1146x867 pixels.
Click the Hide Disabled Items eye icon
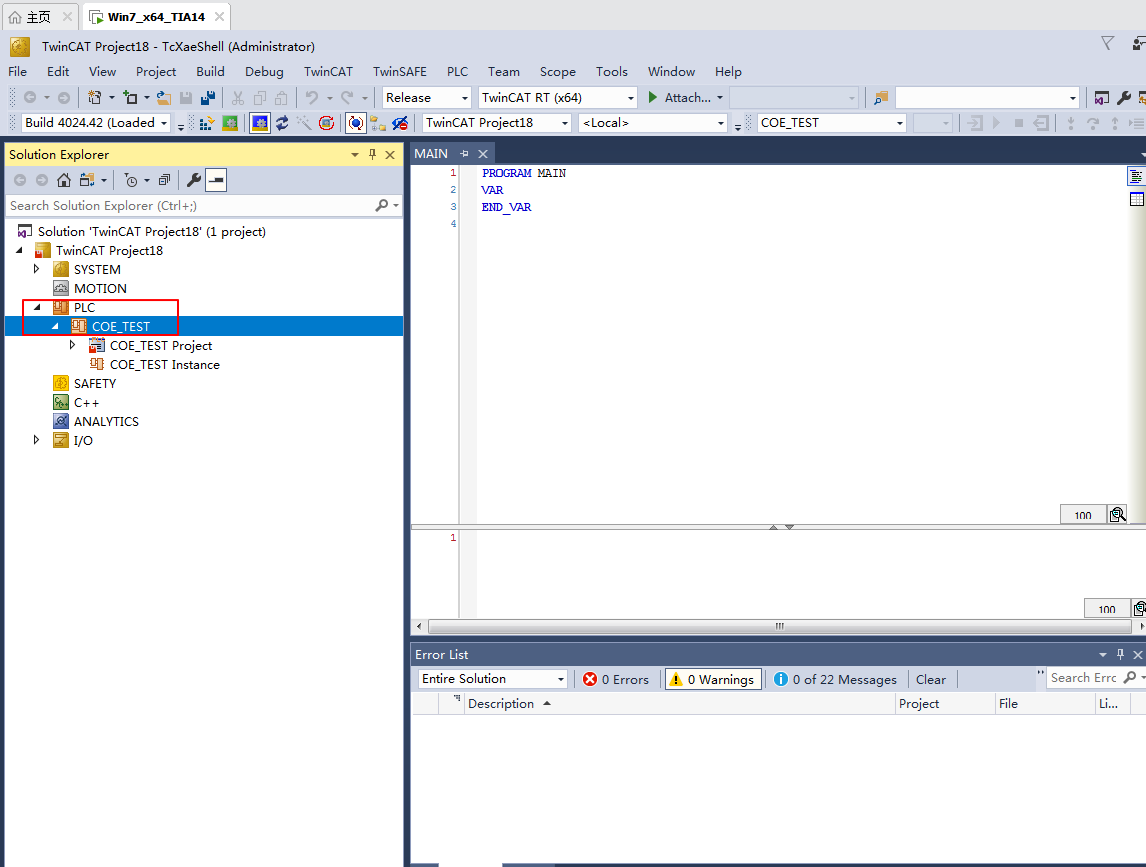click(400, 123)
